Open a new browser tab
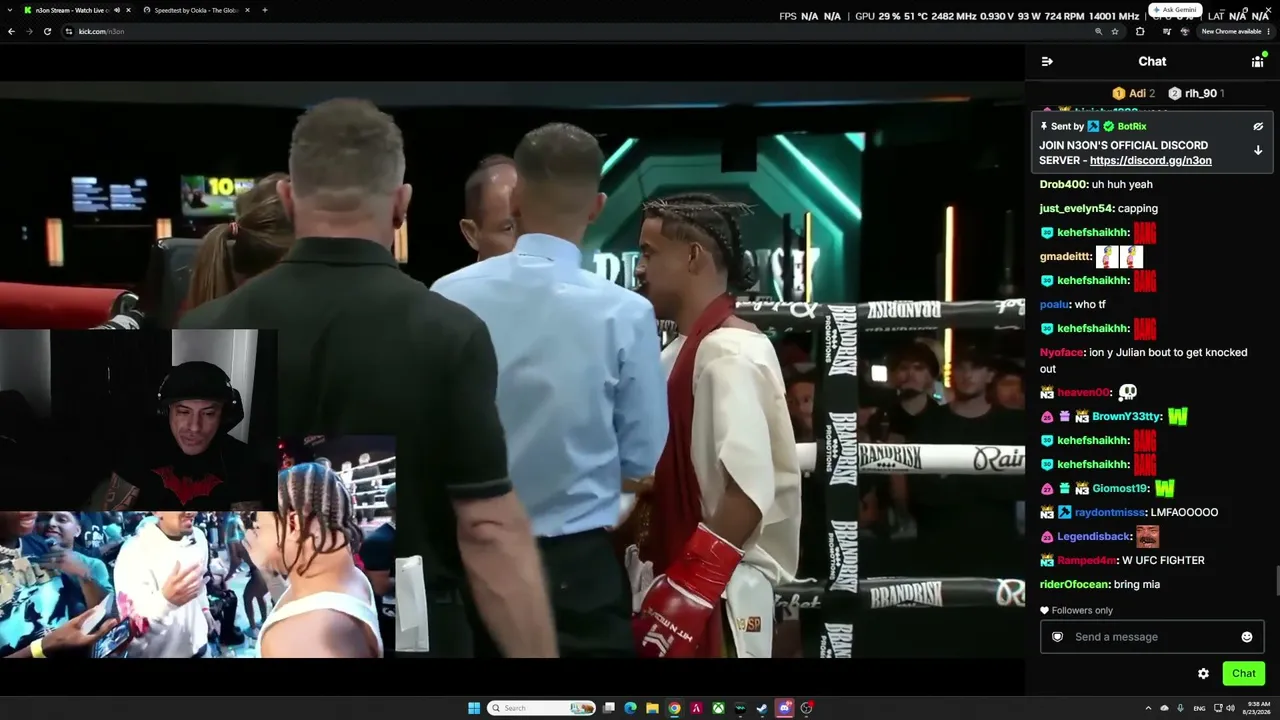This screenshot has width=1280, height=720. pyautogui.click(x=264, y=10)
